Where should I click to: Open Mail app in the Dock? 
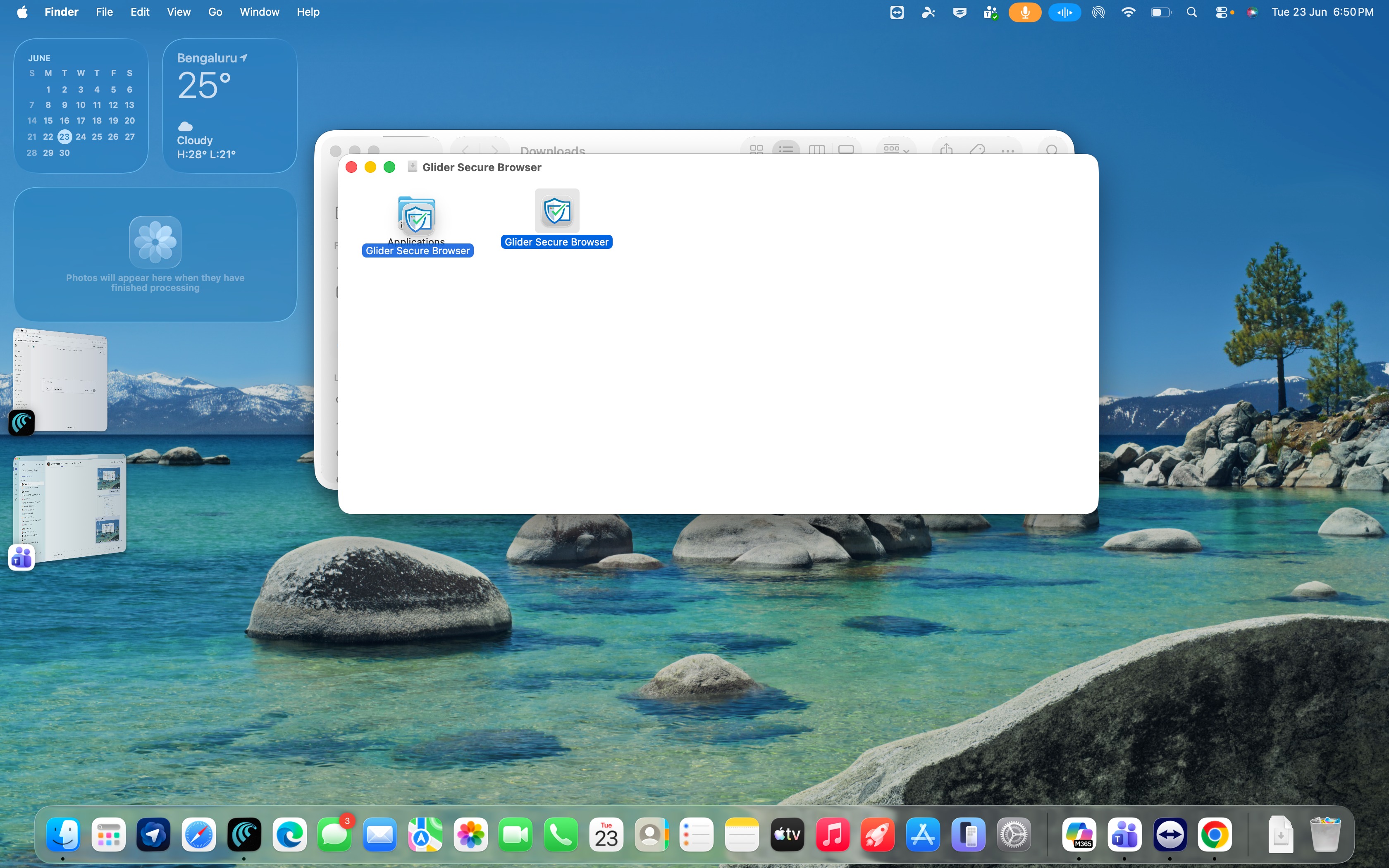[x=380, y=835]
